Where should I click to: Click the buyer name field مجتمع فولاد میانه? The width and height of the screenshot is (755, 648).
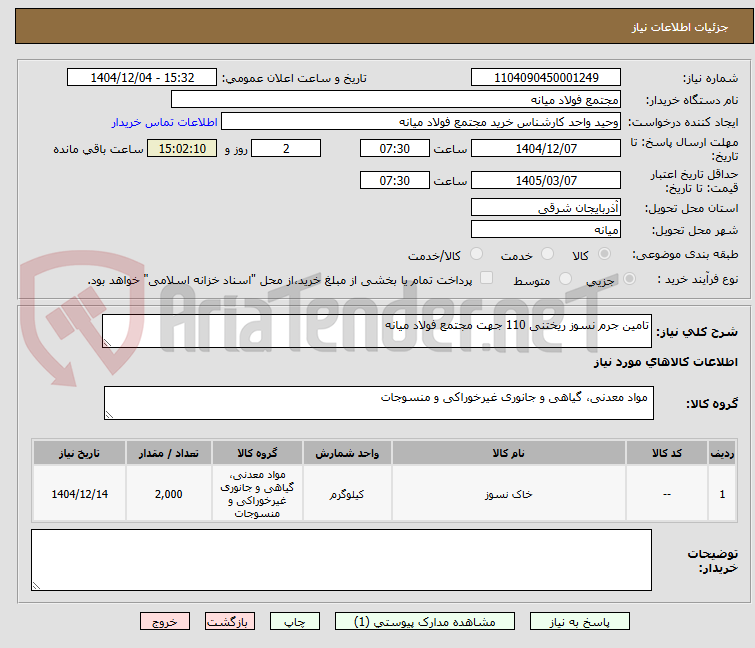(x=396, y=100)
